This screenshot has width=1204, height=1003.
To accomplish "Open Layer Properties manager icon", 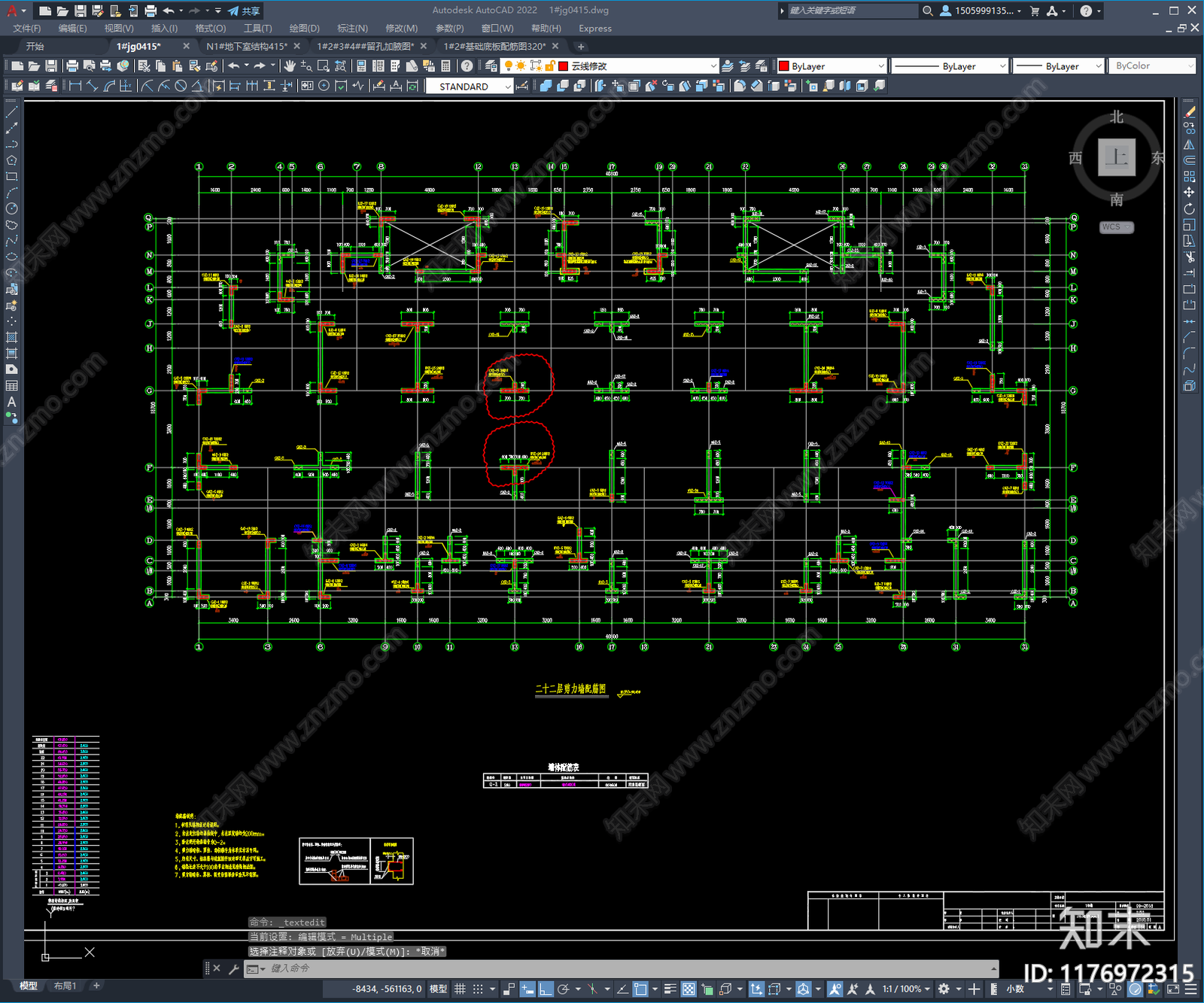I will pyautogui.click(x=491, y=66).
